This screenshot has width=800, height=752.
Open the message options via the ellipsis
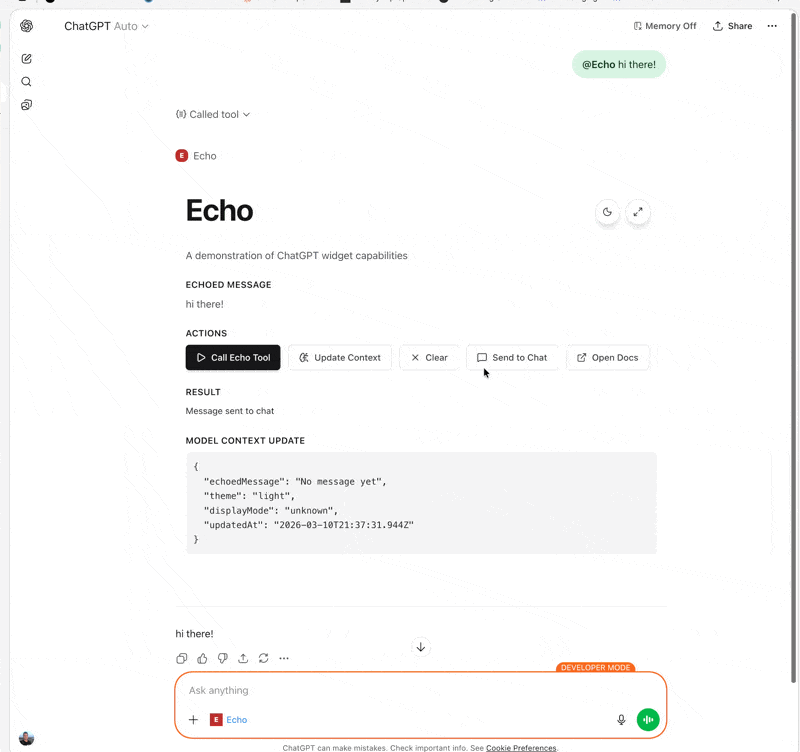pyautogui.click(x=284, y=658)
